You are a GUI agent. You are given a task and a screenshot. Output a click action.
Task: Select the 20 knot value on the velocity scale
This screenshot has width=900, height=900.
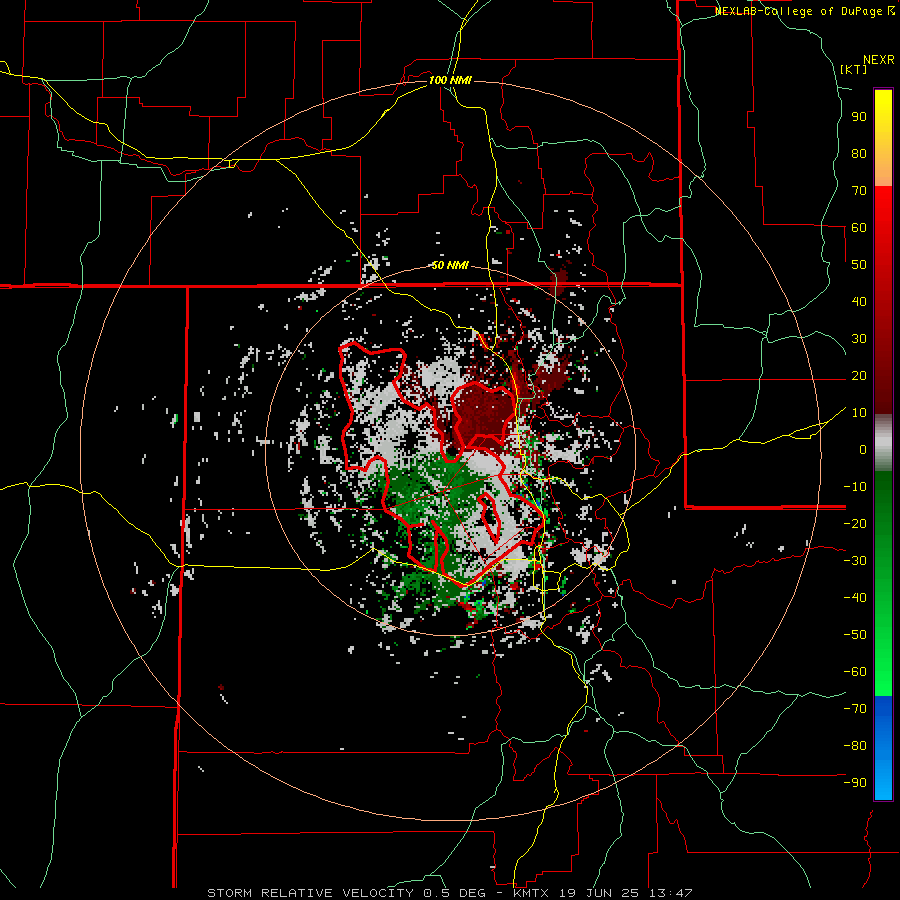[x=859, y=376]
